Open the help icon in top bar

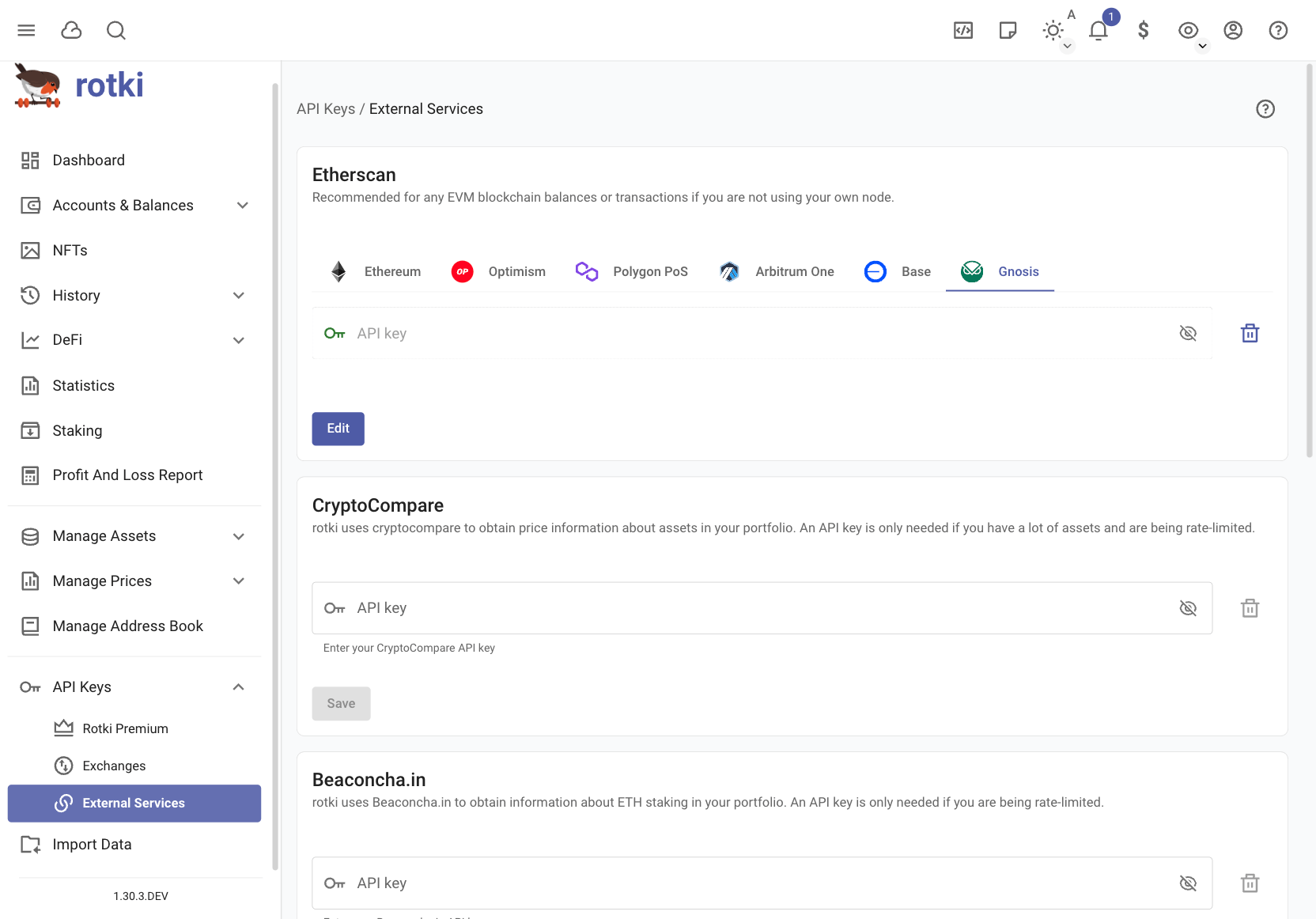click(1278, 30)
